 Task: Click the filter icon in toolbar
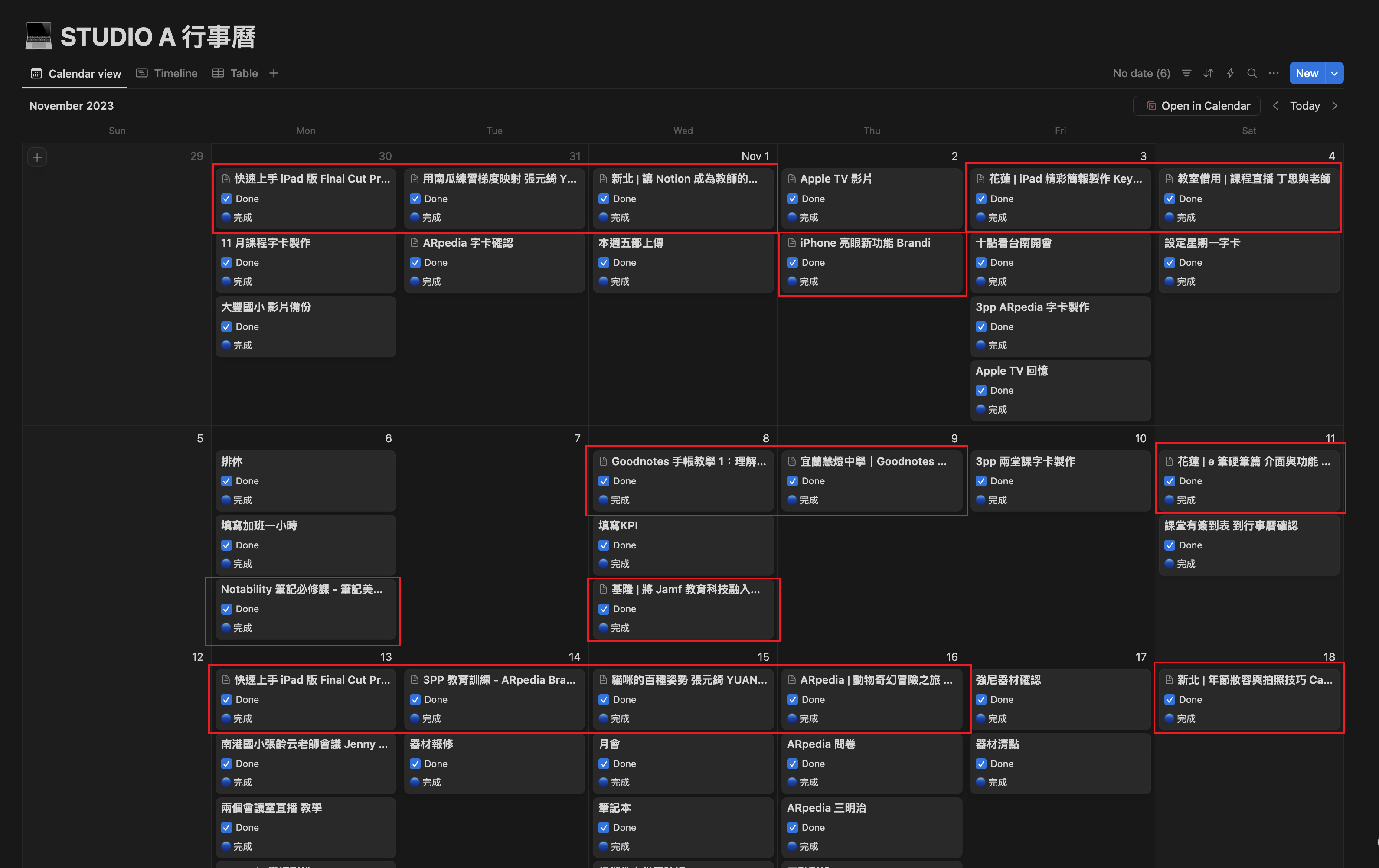tap(1186, 73)
